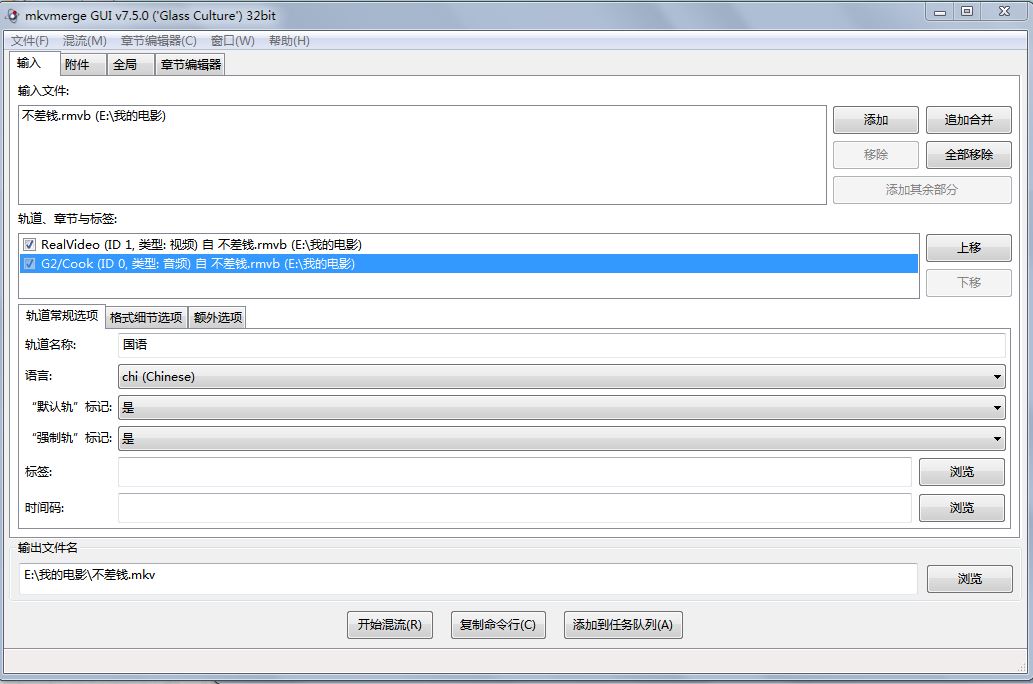This screenshot has width=1033, height=684.
Task: Start muxing with 开始混流(R)
Action: pos(389,625)
